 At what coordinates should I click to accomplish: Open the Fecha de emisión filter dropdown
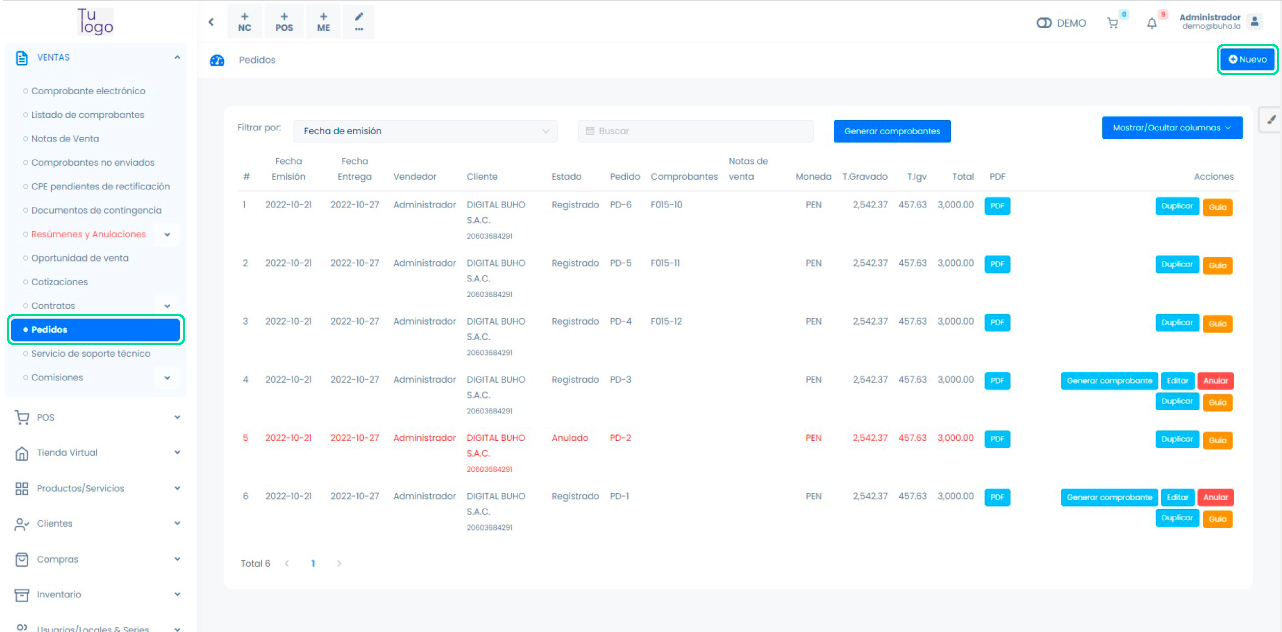click(425, 131)
